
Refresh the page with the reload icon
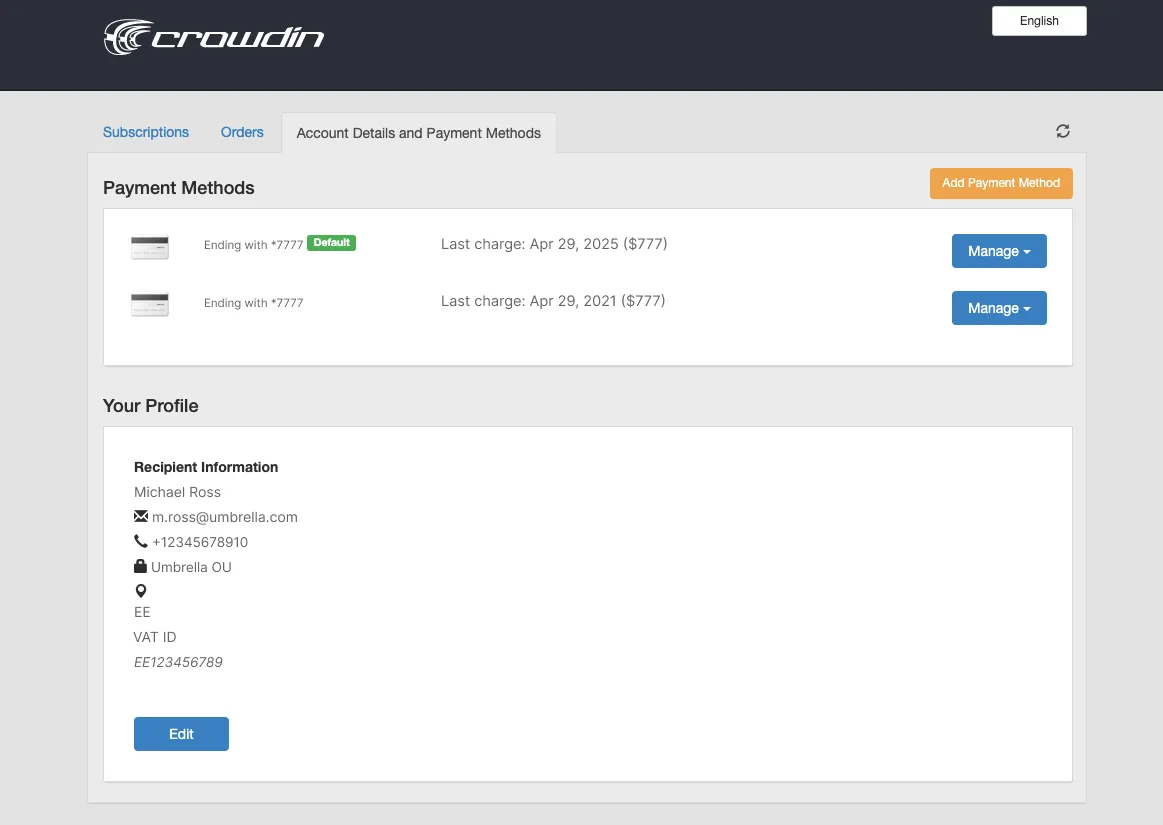pyautogui.click(x=1063, y=131)
